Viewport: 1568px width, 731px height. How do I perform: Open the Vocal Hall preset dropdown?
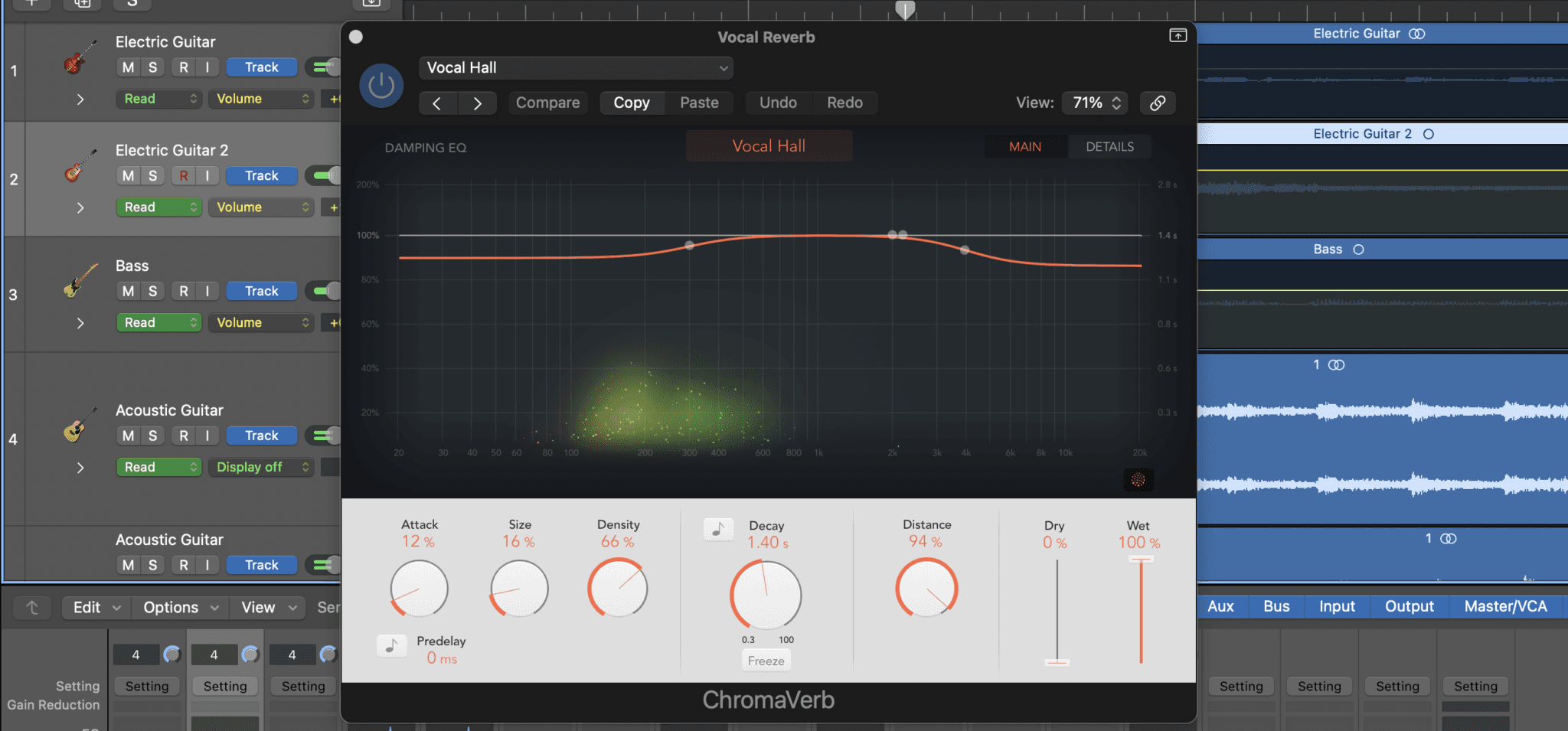pos(574,67)
